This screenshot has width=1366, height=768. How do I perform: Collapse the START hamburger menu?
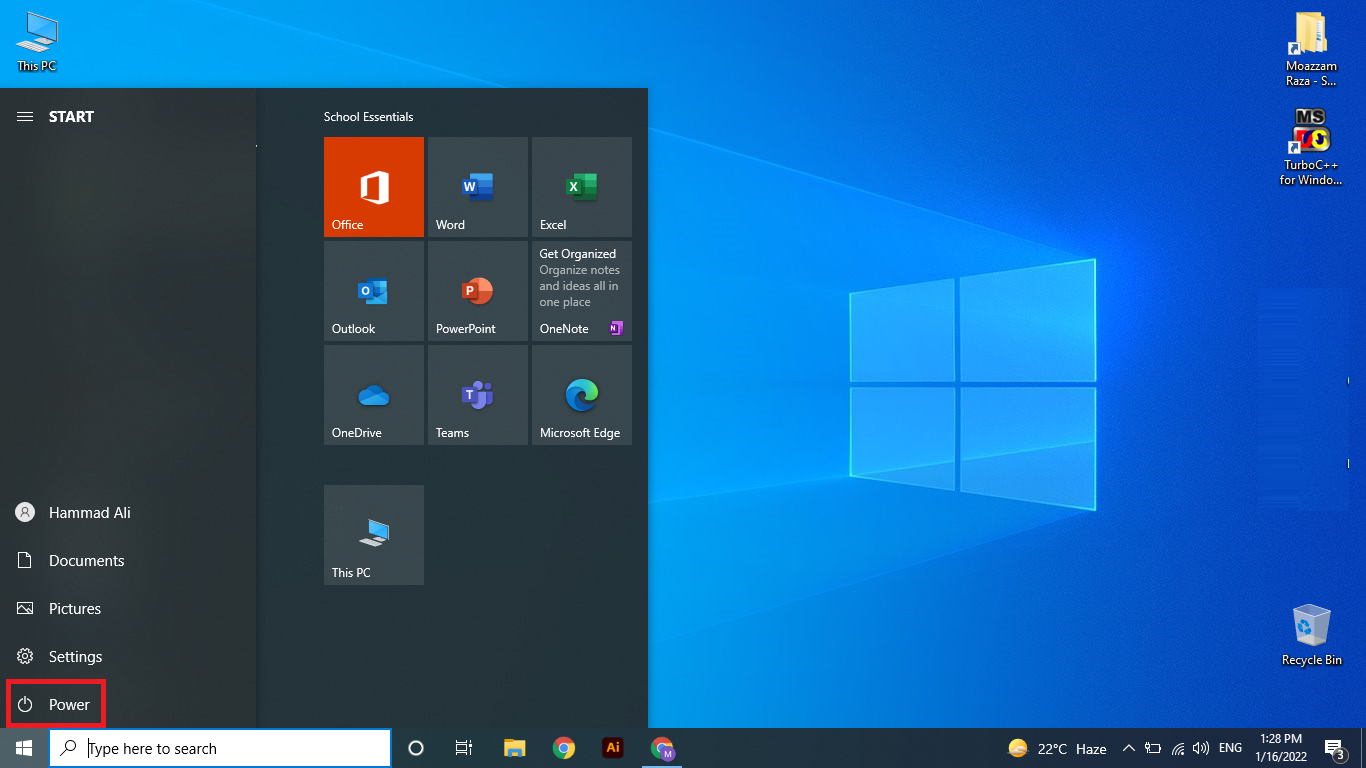tap(25, 117)
